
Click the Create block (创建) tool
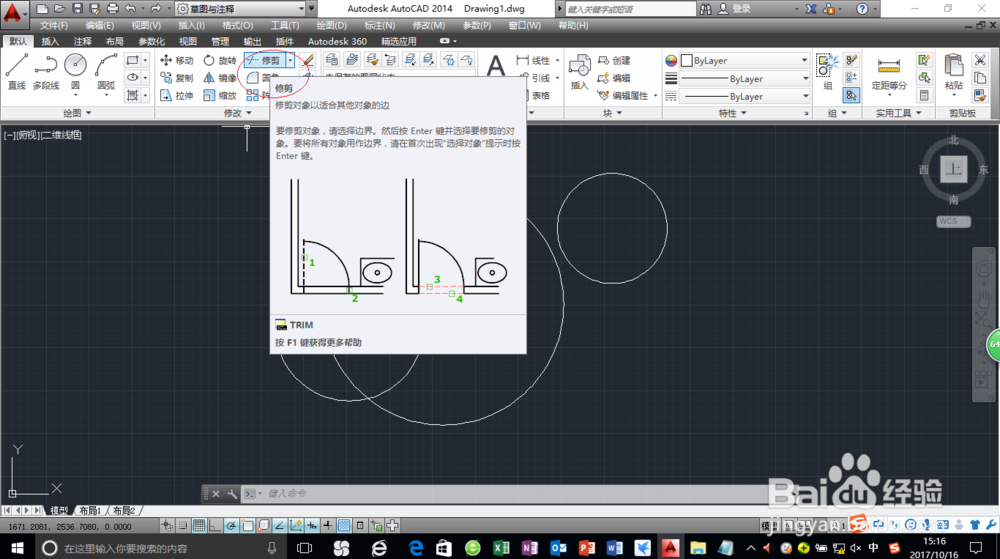tap(614, 61)
